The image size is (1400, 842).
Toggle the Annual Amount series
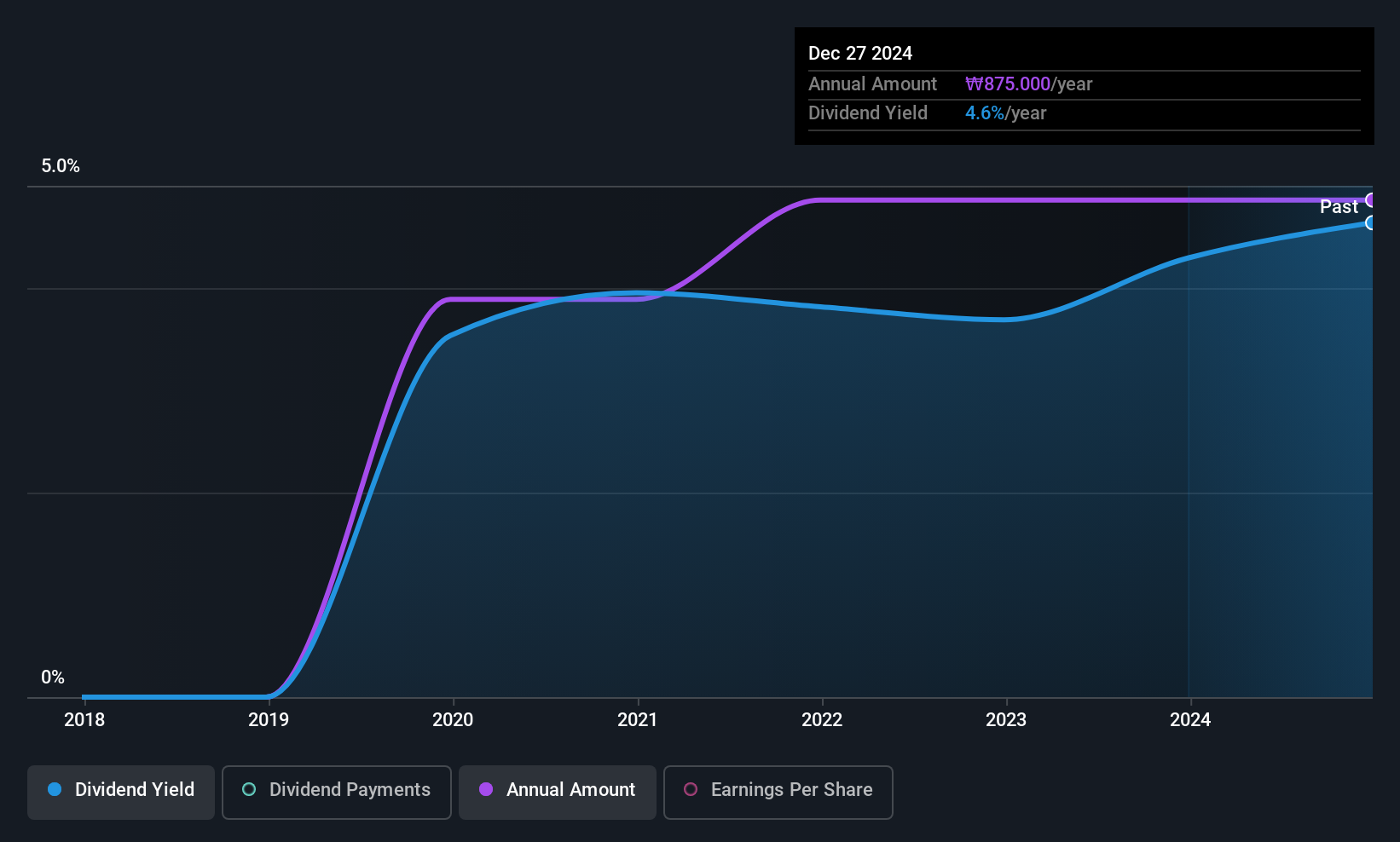(558, 793)
